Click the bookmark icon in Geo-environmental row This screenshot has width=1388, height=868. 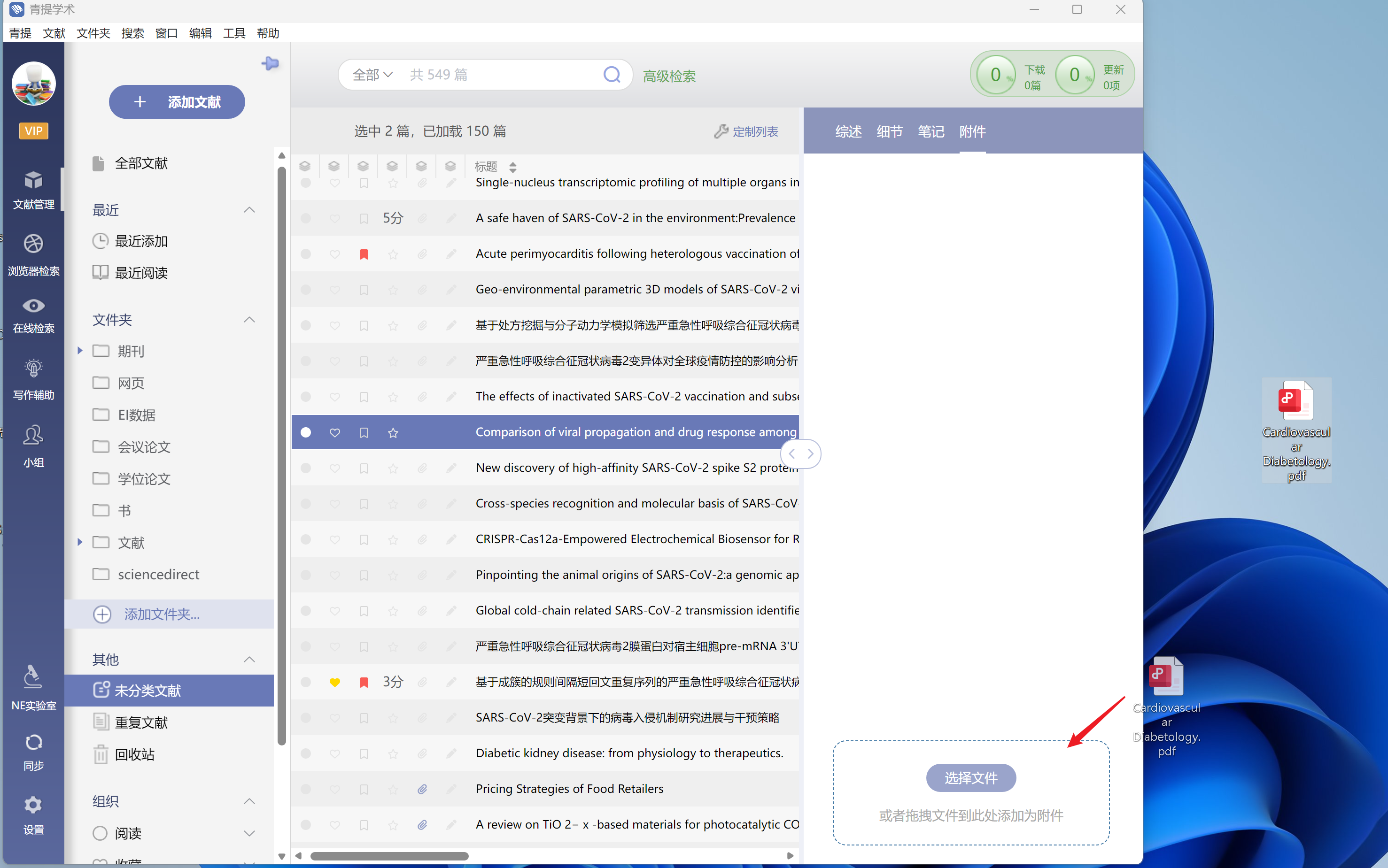(364, 290)
